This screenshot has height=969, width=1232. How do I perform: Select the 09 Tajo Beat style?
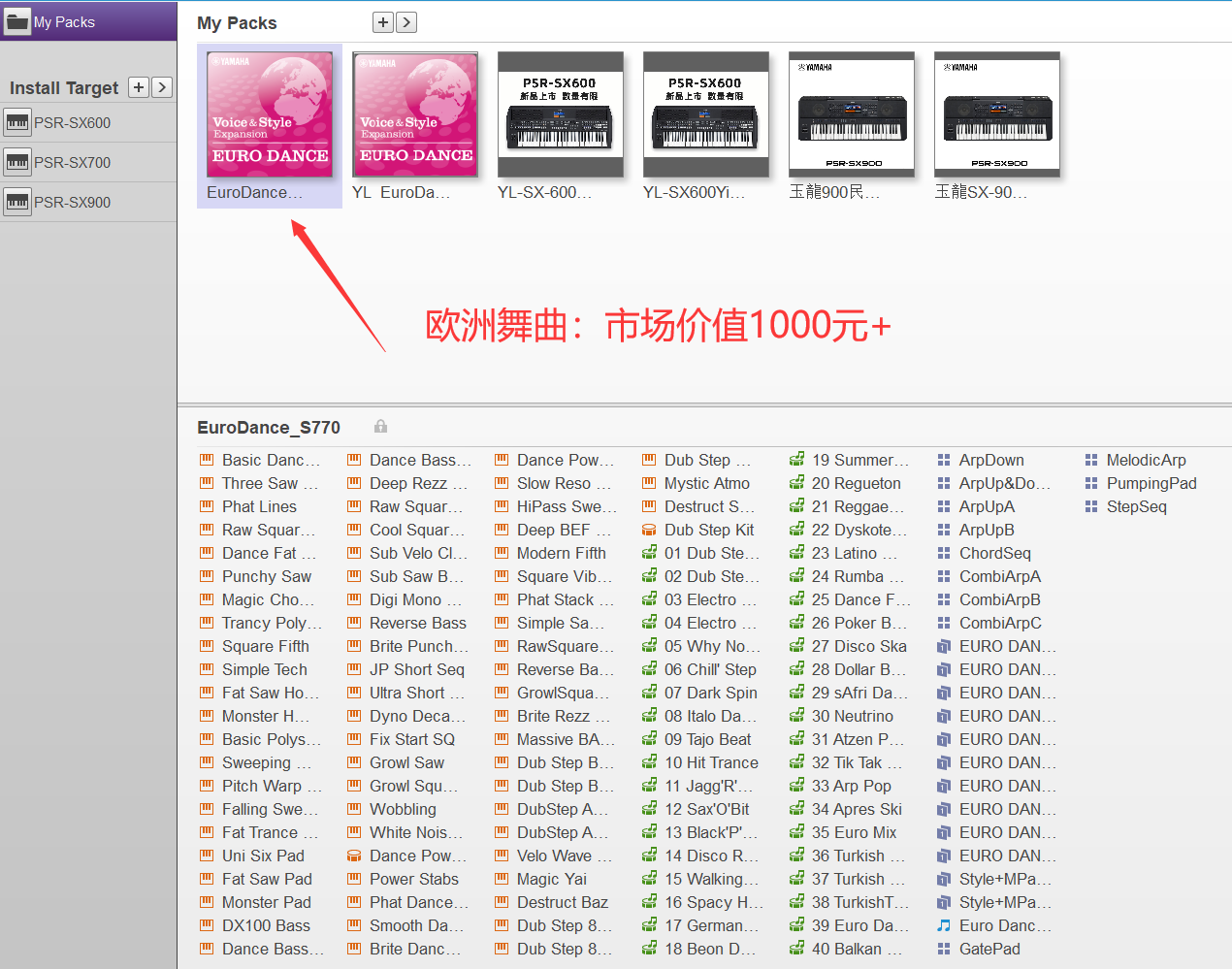point(708,739)
